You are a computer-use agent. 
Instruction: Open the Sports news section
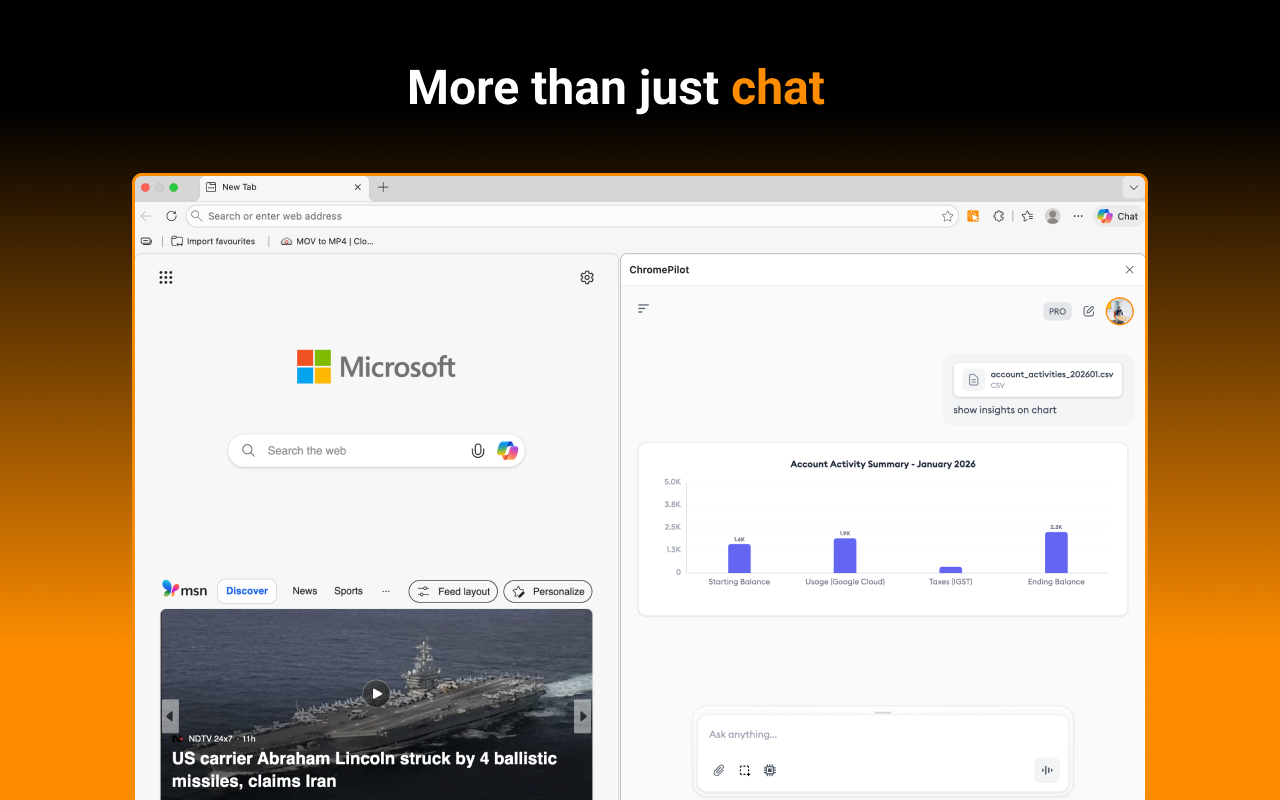tap(348, 590)
